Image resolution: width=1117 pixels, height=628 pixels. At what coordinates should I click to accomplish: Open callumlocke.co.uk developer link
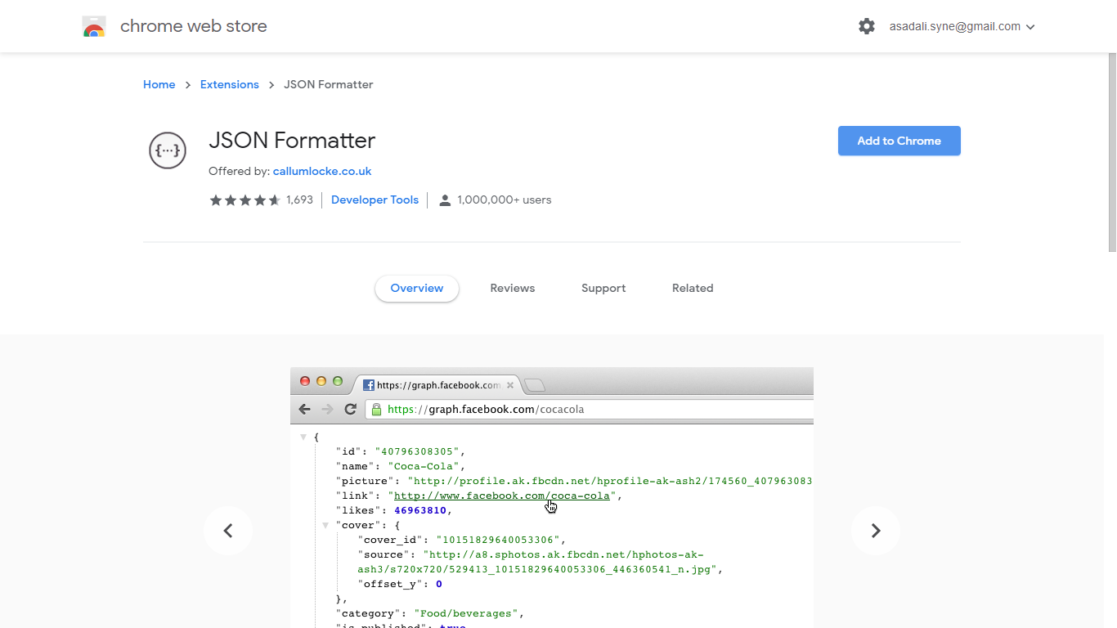(x=322, y=171)
